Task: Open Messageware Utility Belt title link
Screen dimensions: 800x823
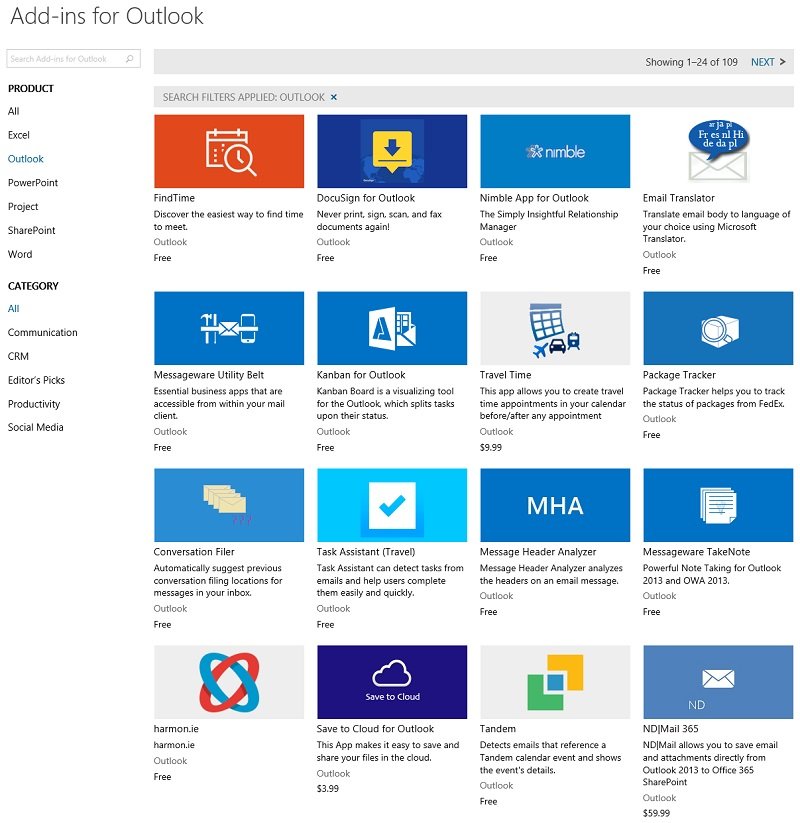Action: [209, 375]
